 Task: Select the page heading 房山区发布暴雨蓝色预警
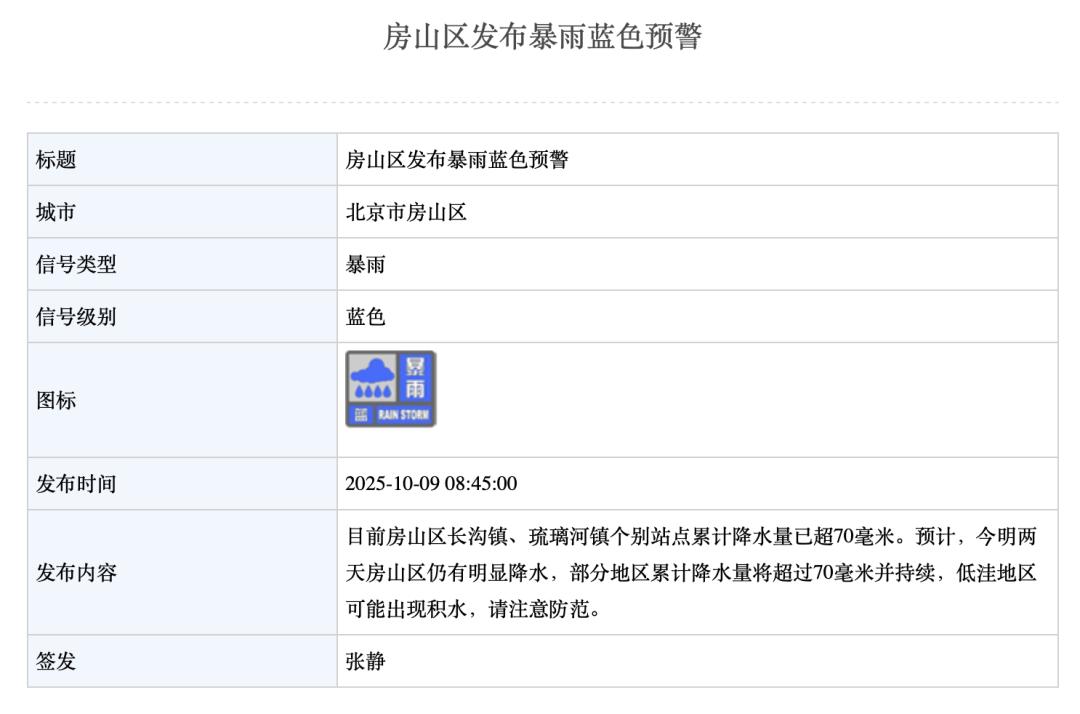tap(542, 37)
